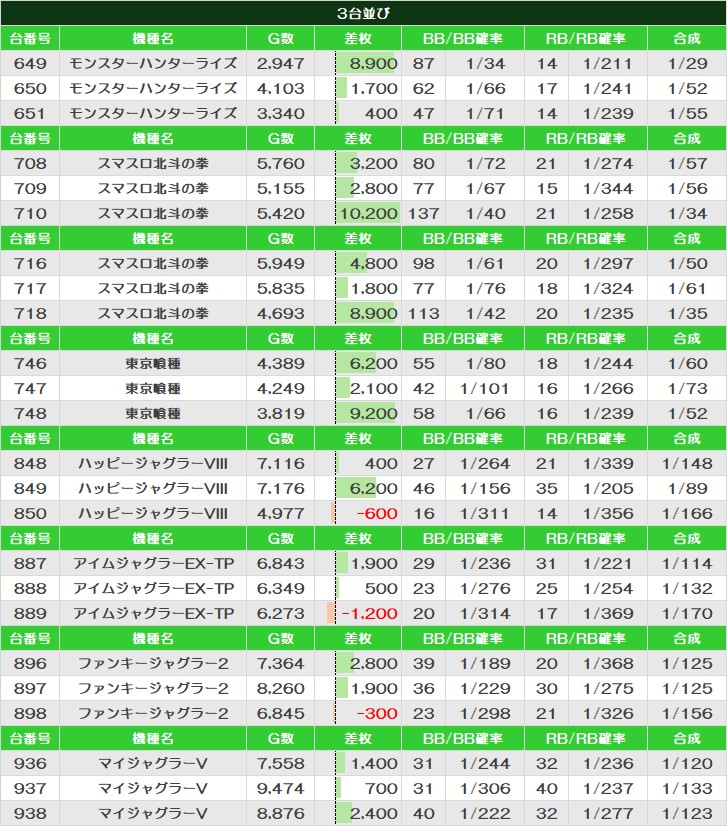Click machine number 708
The height and width of the screenshot is (826, 727).
pyautogui.click(x=30, y=164)
